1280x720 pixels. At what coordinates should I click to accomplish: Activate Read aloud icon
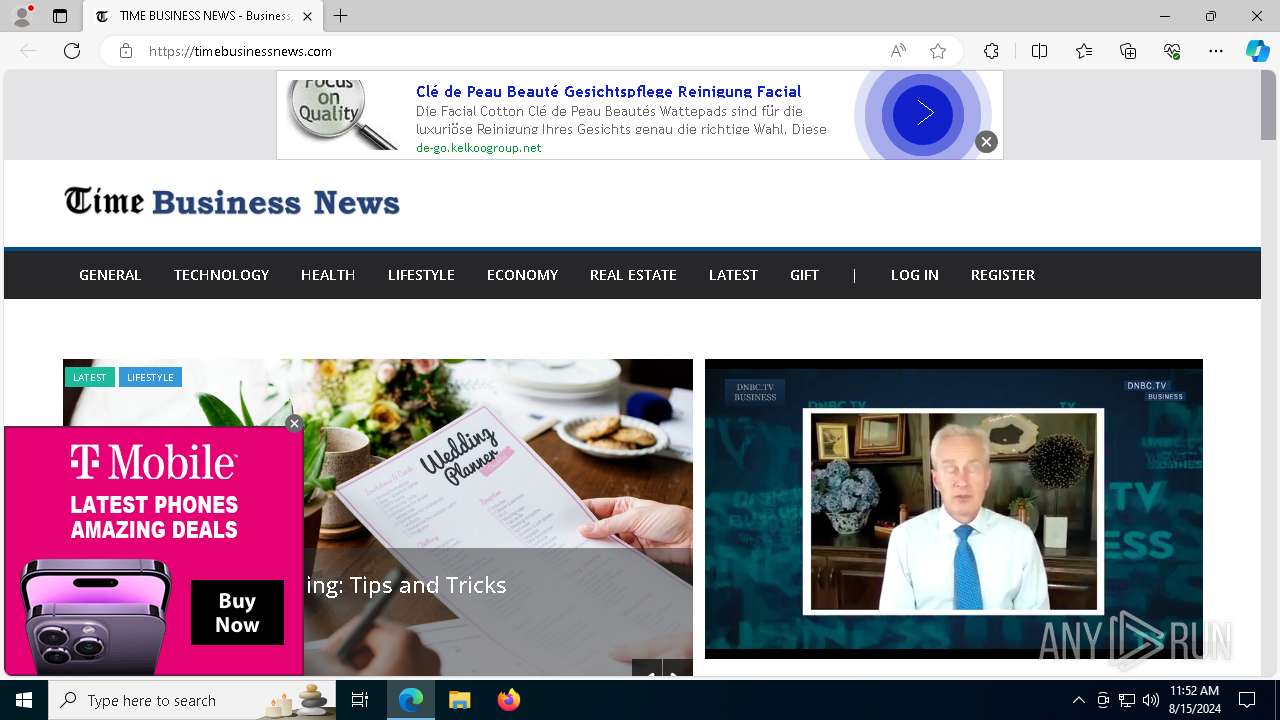click(898, 51)
